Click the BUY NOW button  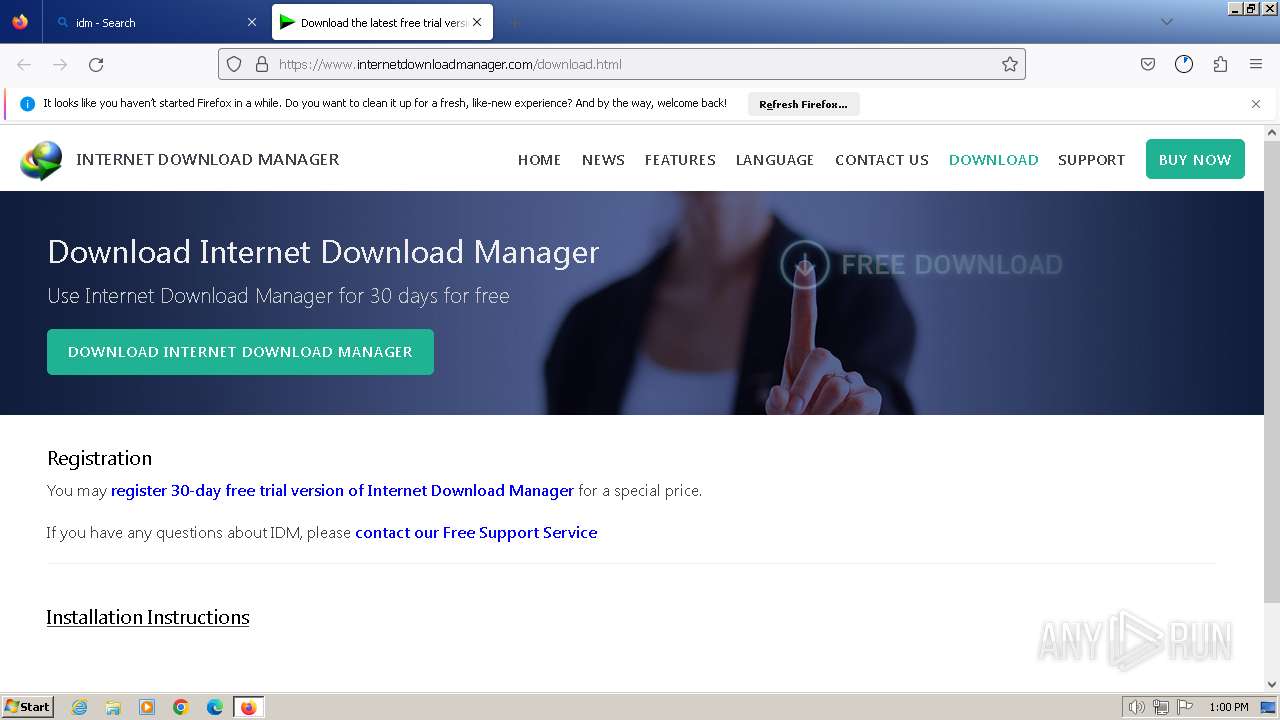pyautogui.click(x=1195, y=159)
